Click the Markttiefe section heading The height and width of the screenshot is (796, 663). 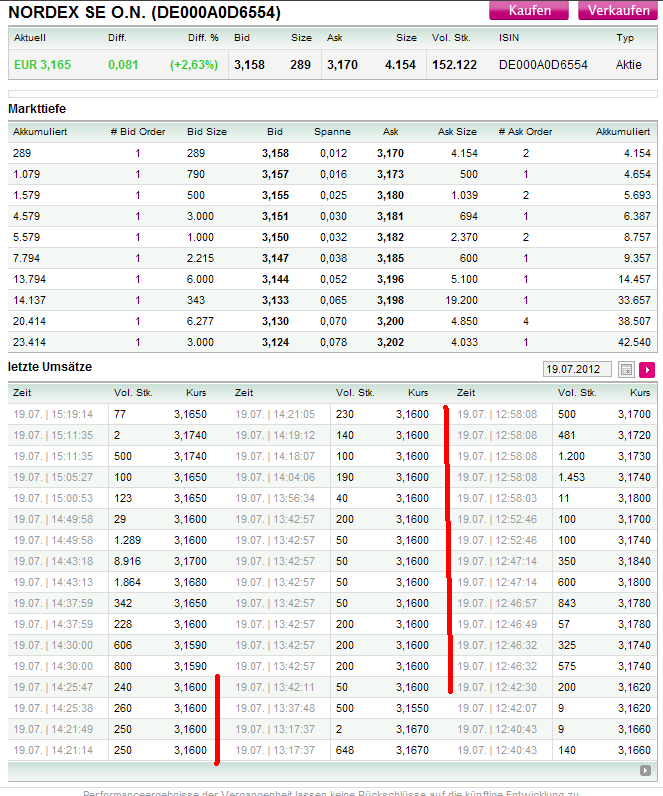37,109
